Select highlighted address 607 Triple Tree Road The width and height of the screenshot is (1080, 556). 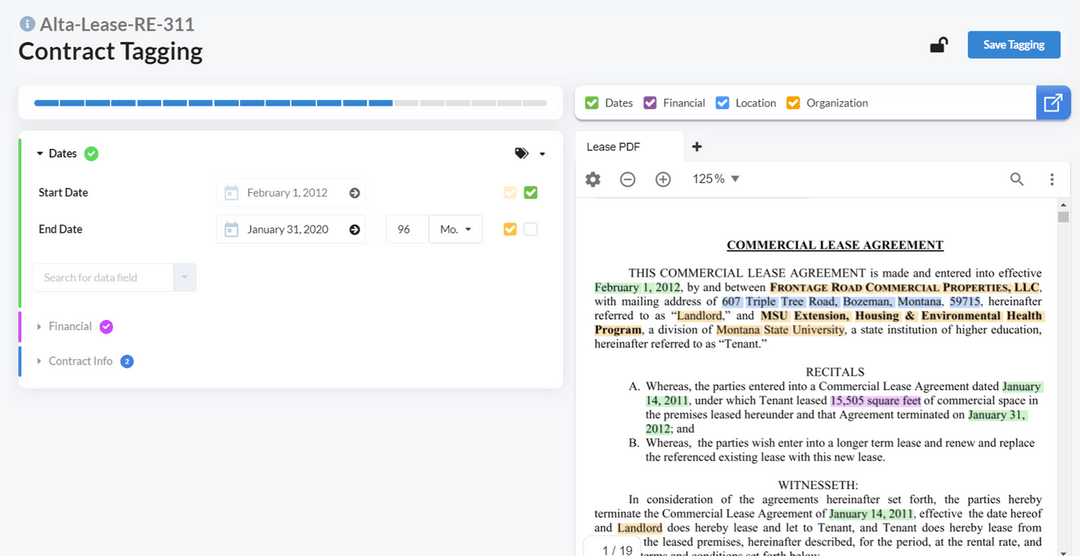[x=778, y=302]
